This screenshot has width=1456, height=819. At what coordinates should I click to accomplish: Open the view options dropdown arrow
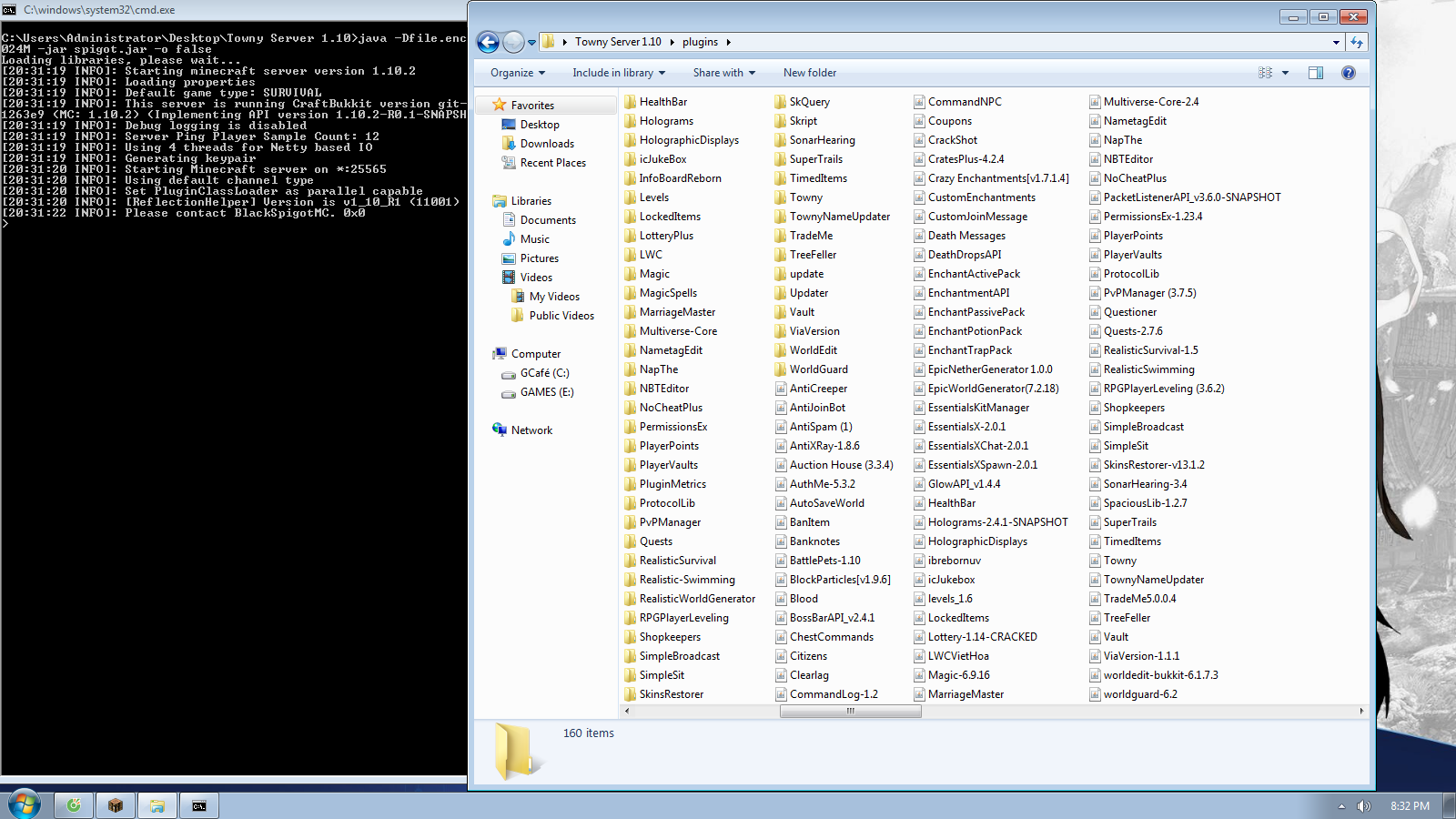click(1285, 73)
